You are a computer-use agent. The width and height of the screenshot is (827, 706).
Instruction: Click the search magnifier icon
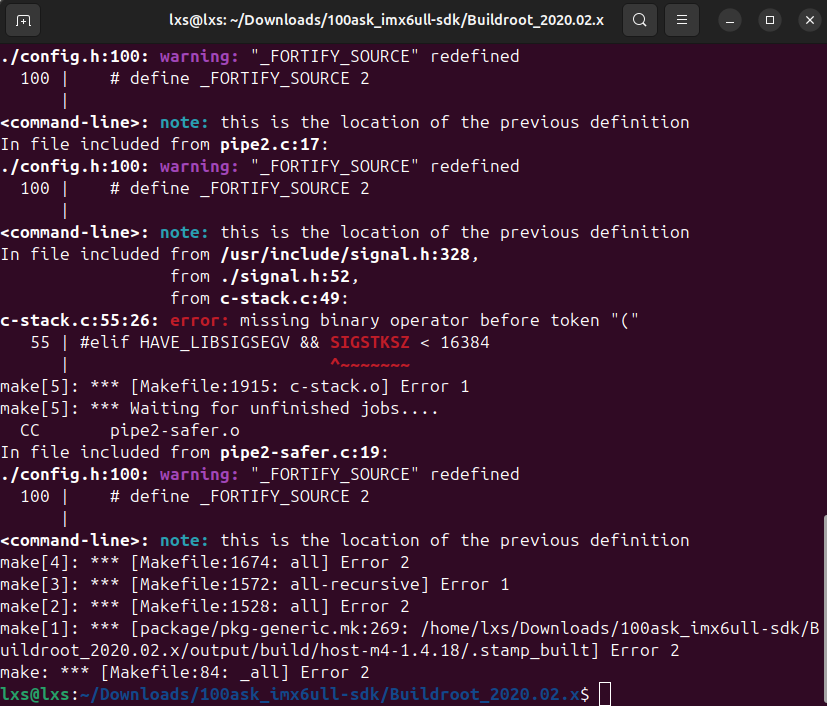640,20
